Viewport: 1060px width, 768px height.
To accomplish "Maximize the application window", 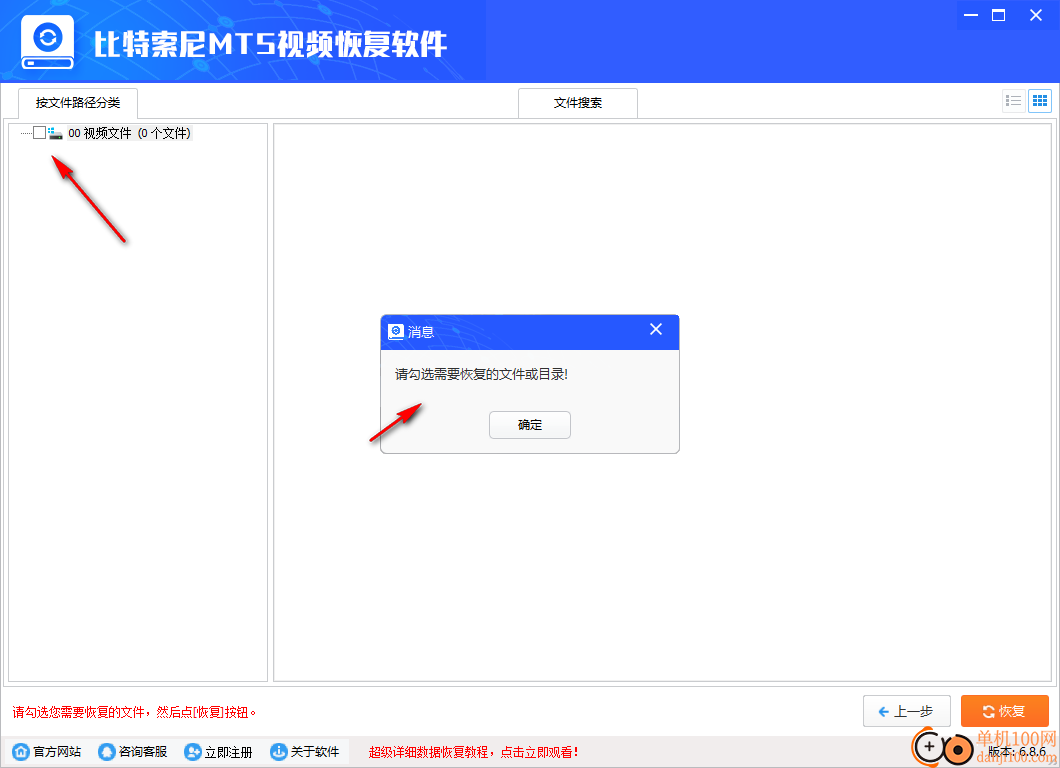I will (x=998, y=15).
